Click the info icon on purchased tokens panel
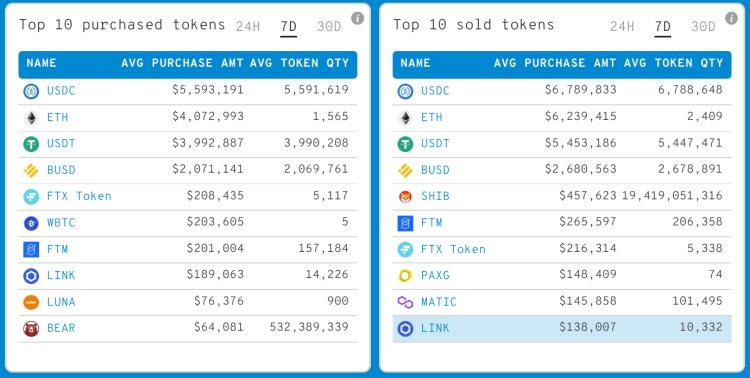 pyautogui.click(x=357, y=18)
